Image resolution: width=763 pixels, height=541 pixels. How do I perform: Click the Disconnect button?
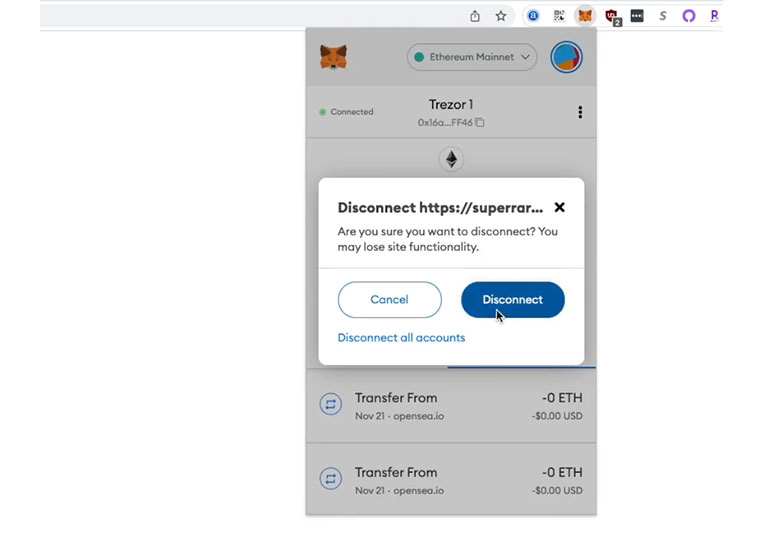(513, 300)
